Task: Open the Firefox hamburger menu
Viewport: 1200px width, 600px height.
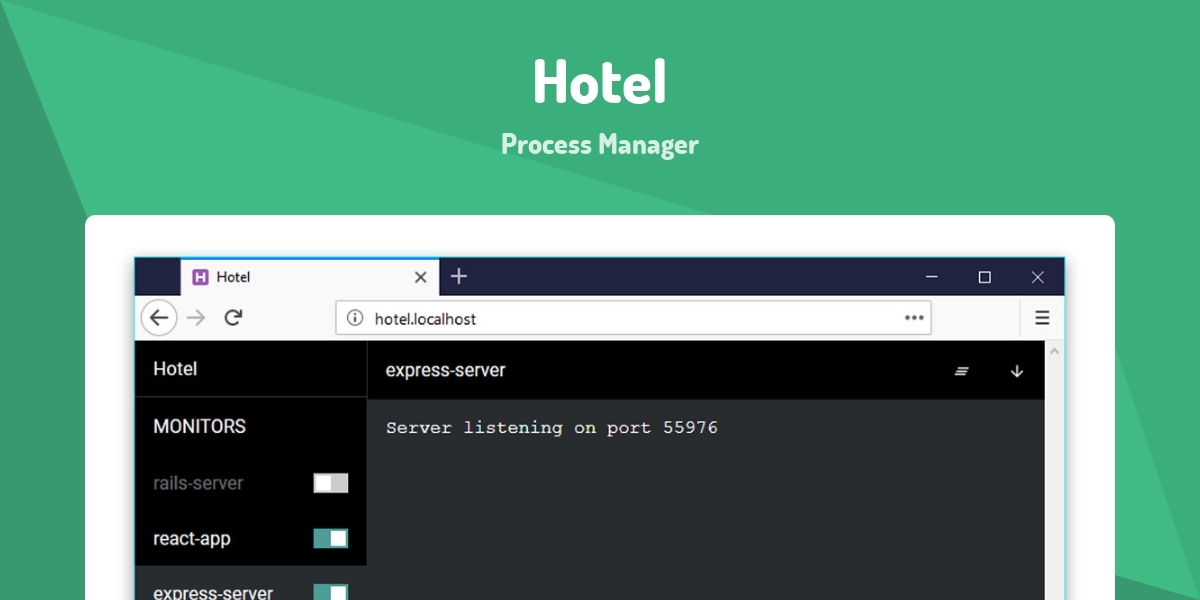Action: [x=1042, y=317]
